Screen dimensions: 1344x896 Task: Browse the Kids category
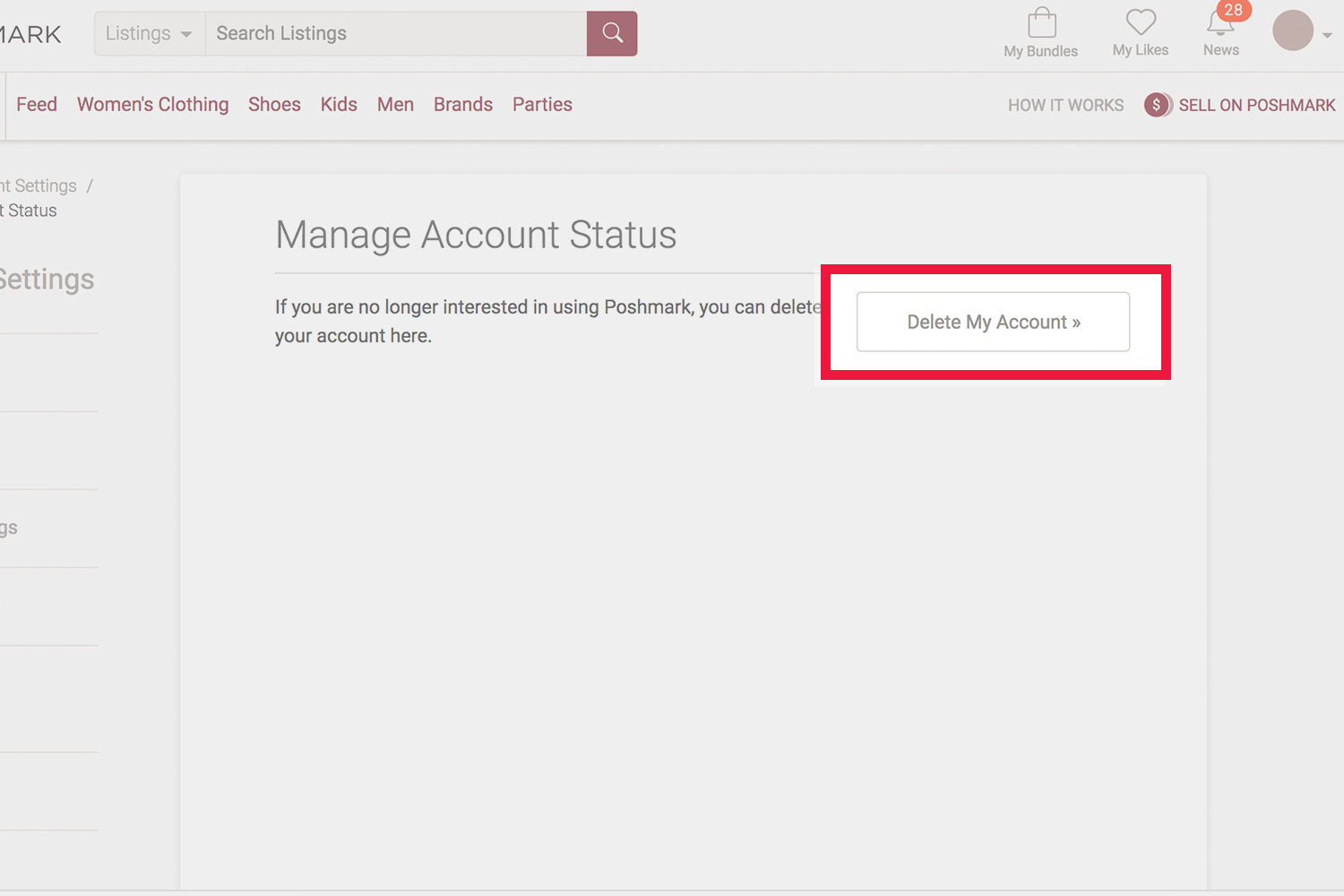pyautogui.click(x=339, y=105)
